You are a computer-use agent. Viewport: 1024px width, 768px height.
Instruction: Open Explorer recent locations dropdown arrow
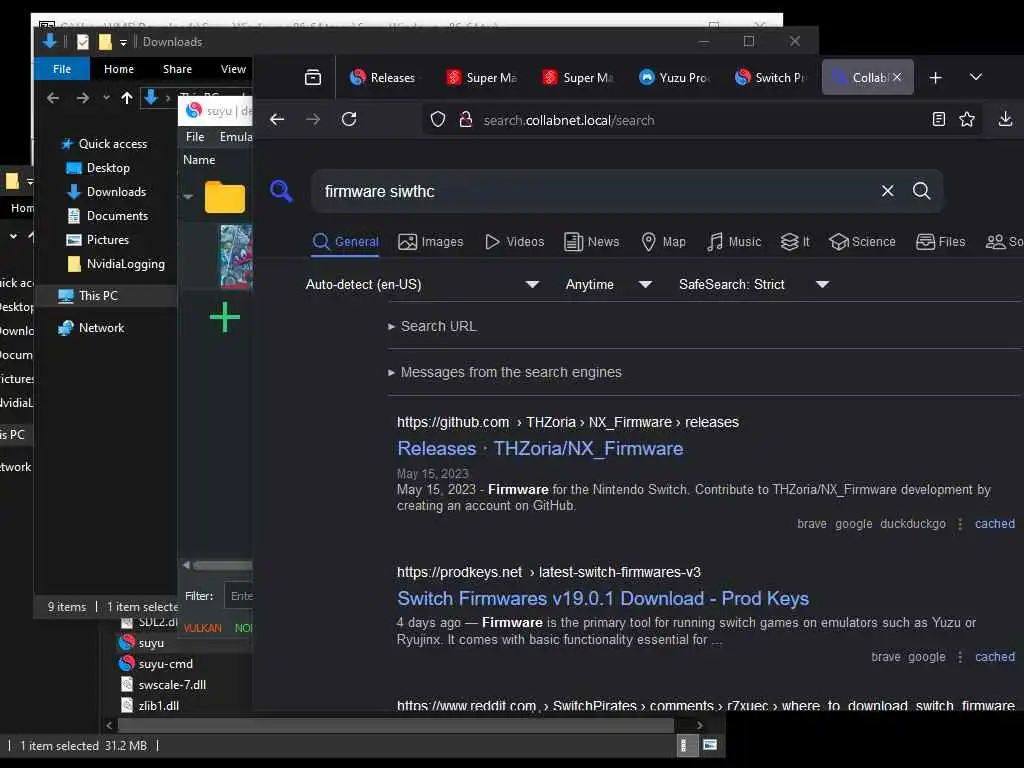106,98
